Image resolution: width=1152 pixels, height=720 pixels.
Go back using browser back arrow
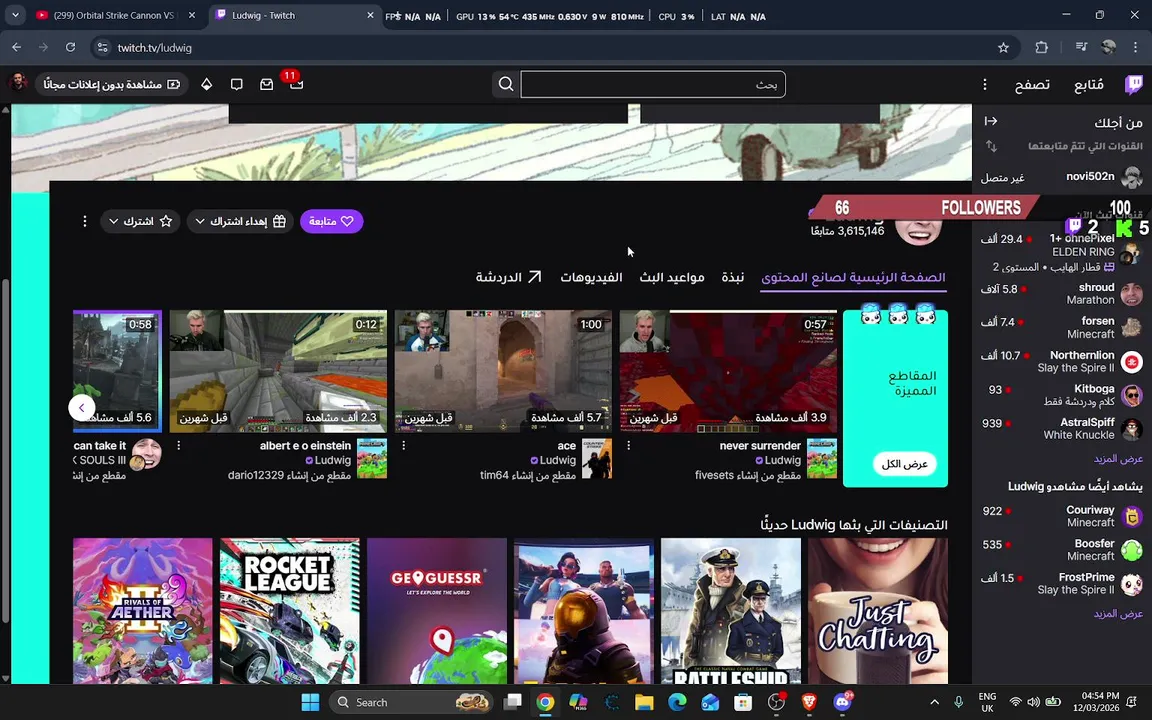(16, 48)
